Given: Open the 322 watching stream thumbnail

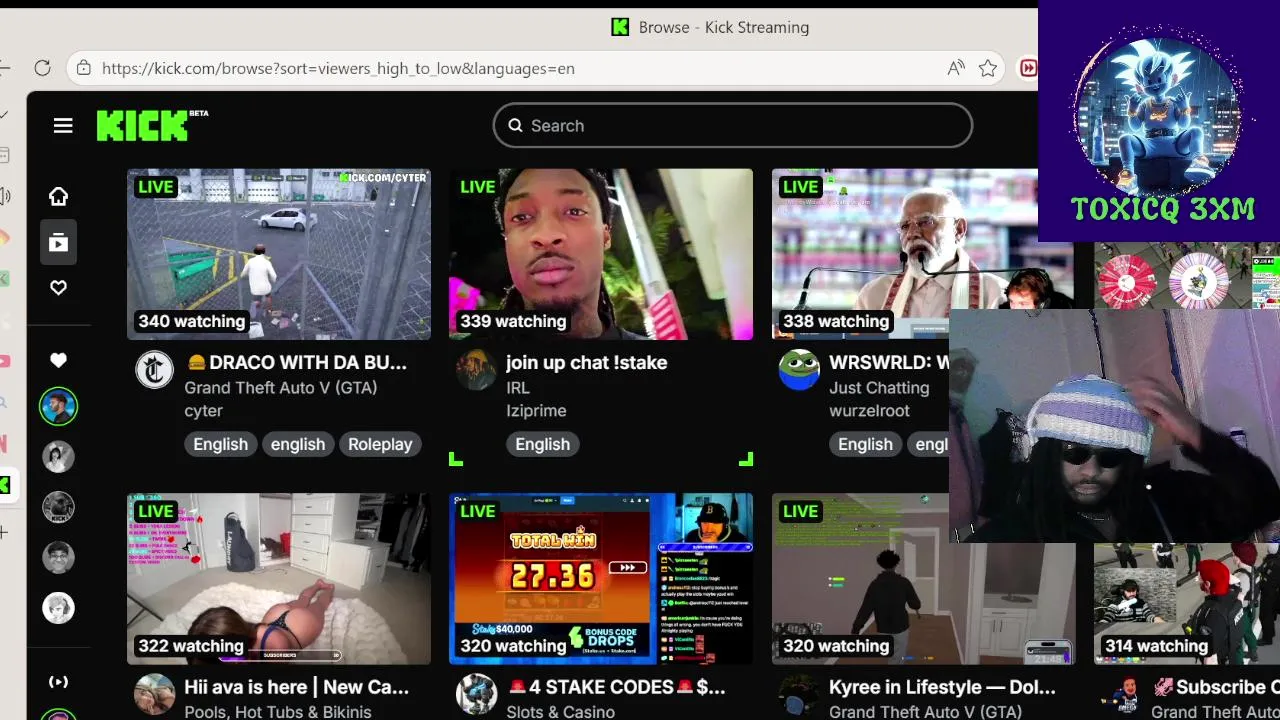Looking at the screenshot, I should pyautogui.click(x=279, y=578).
